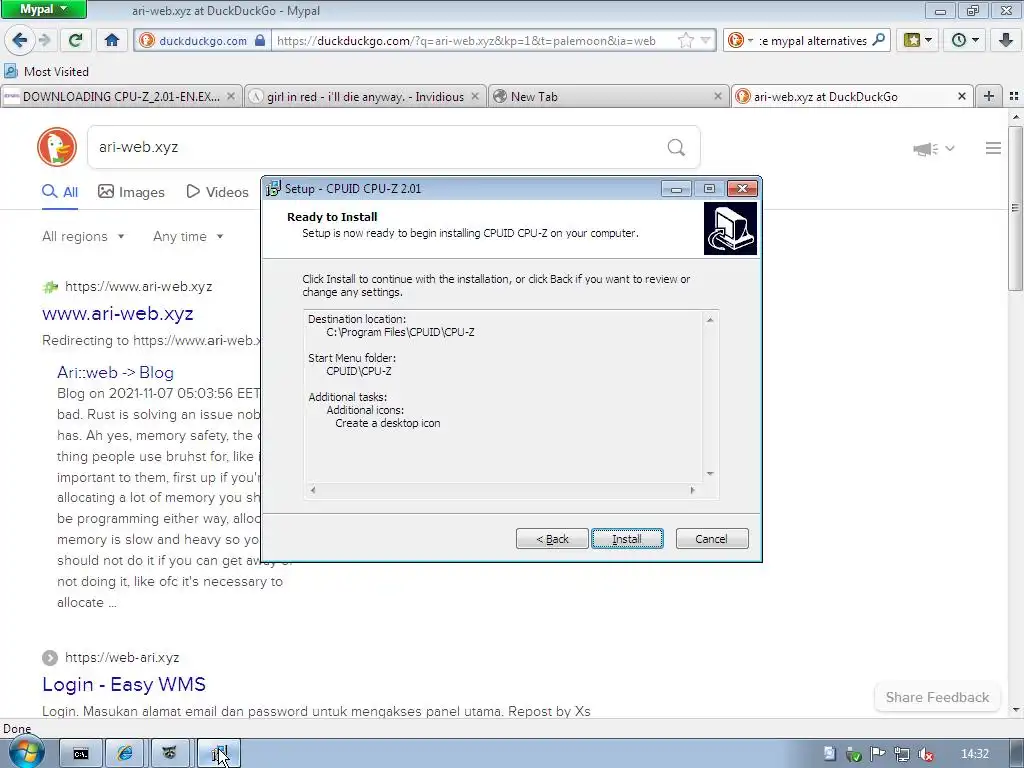Screen dimensions: 1024x768
Task: Open the Login - Easy WMS result
Action: coord(123,684)
